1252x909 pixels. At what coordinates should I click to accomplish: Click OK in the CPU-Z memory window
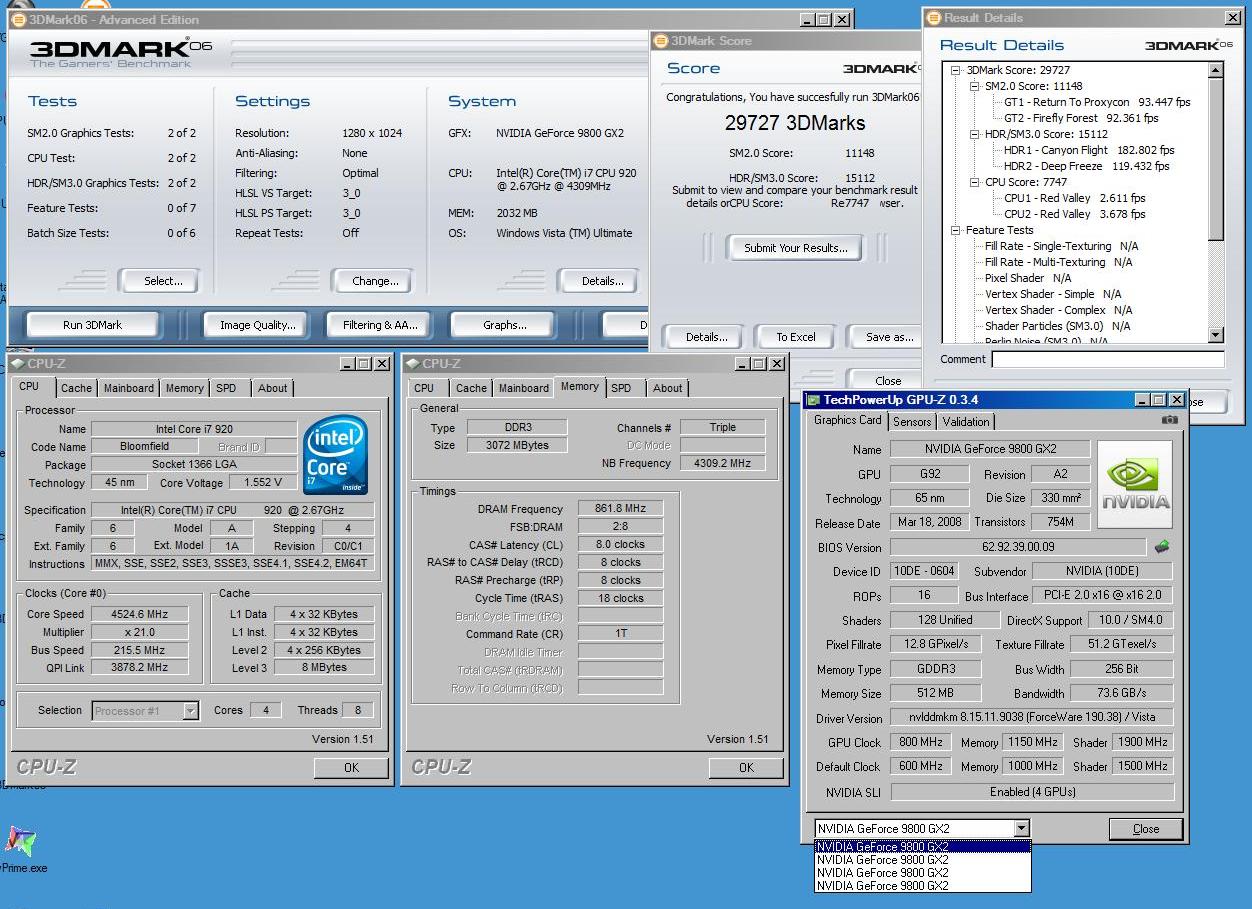point(746,768)
